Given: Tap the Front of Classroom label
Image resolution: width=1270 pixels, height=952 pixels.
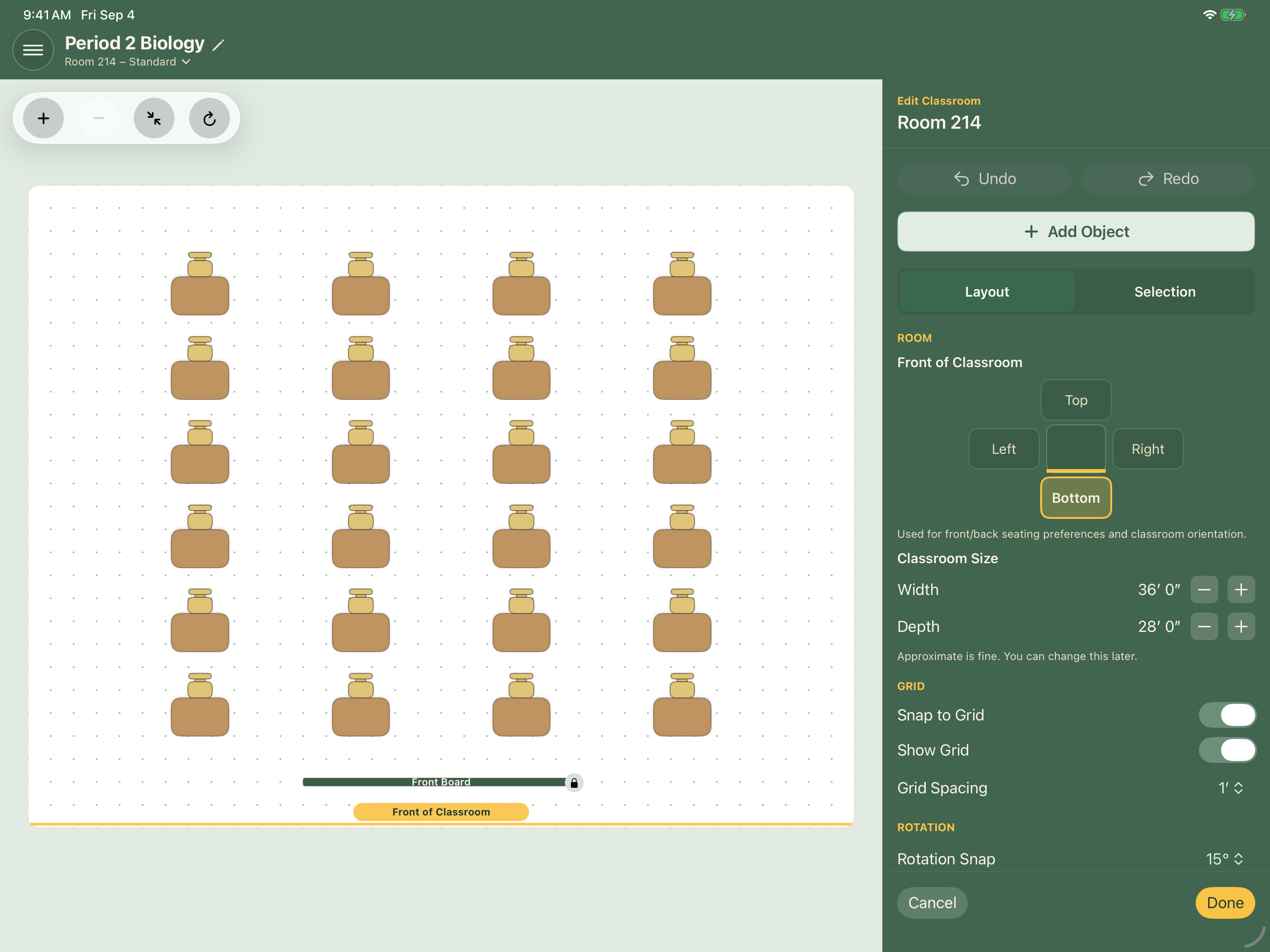Looking at the screenshot, I should click(x=441, y=812).
